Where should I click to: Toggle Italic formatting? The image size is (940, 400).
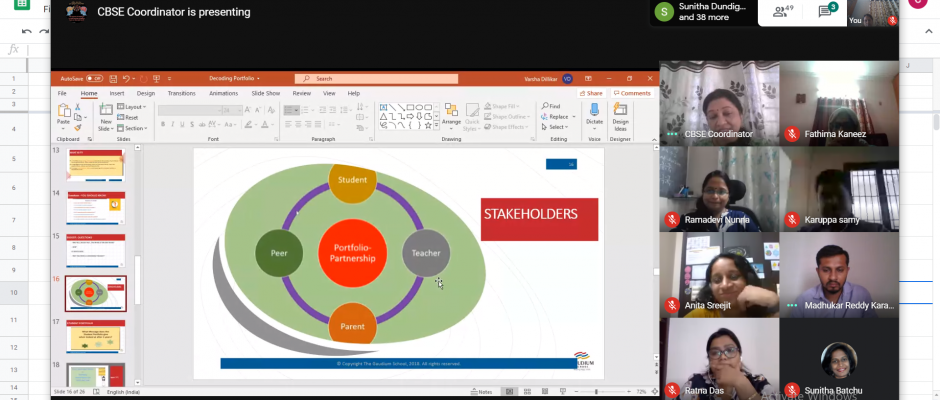tap(173, 124)
